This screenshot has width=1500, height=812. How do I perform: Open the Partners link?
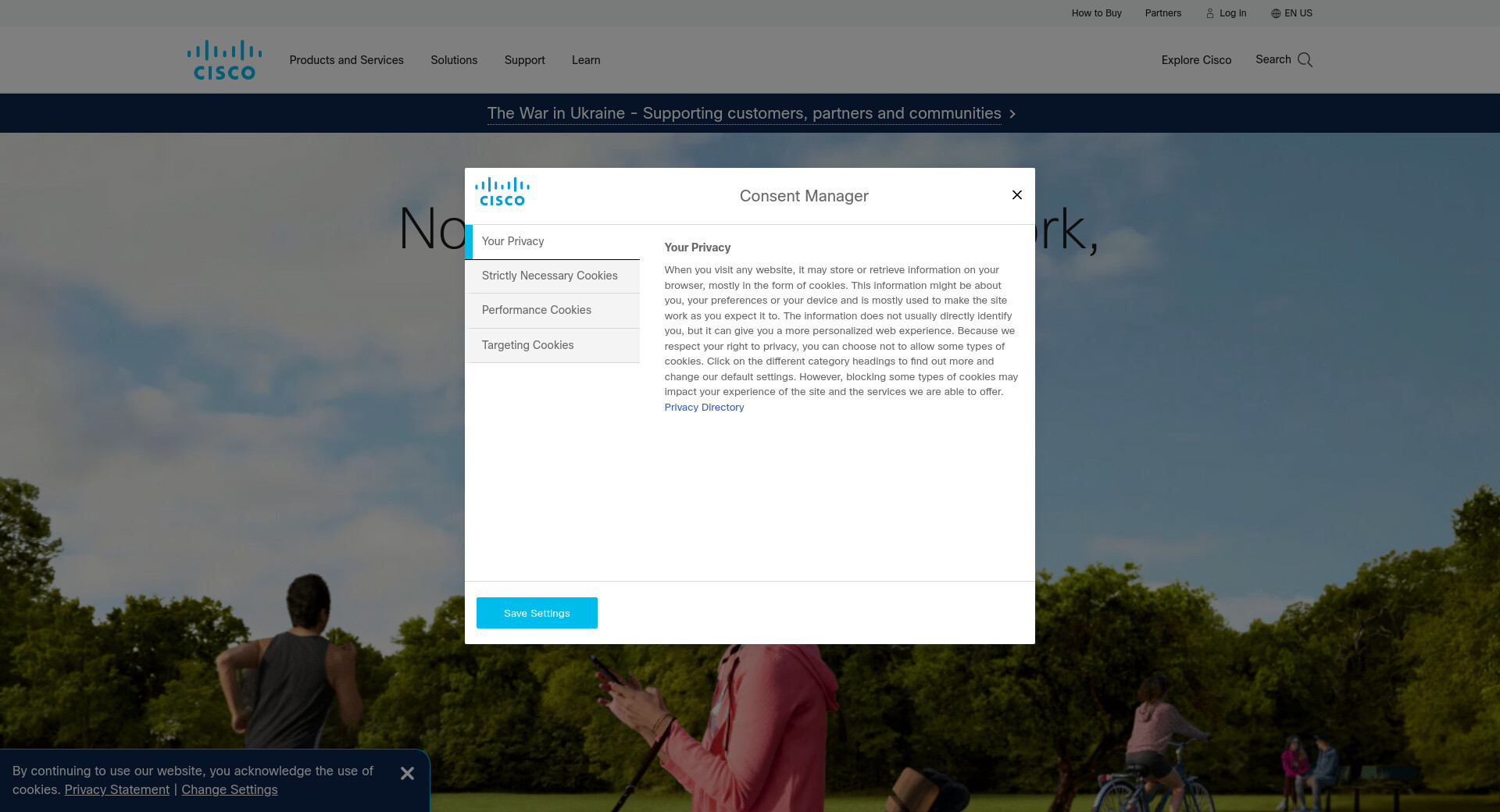1163,13
